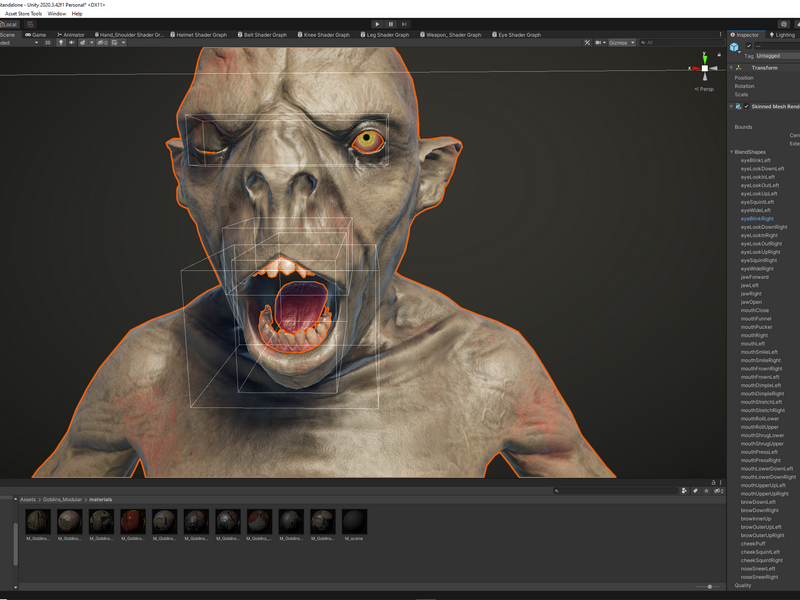Click Goblins_Modular breadcrumb folder
This screenshot has height=600, width=800.
click(62, 499)
